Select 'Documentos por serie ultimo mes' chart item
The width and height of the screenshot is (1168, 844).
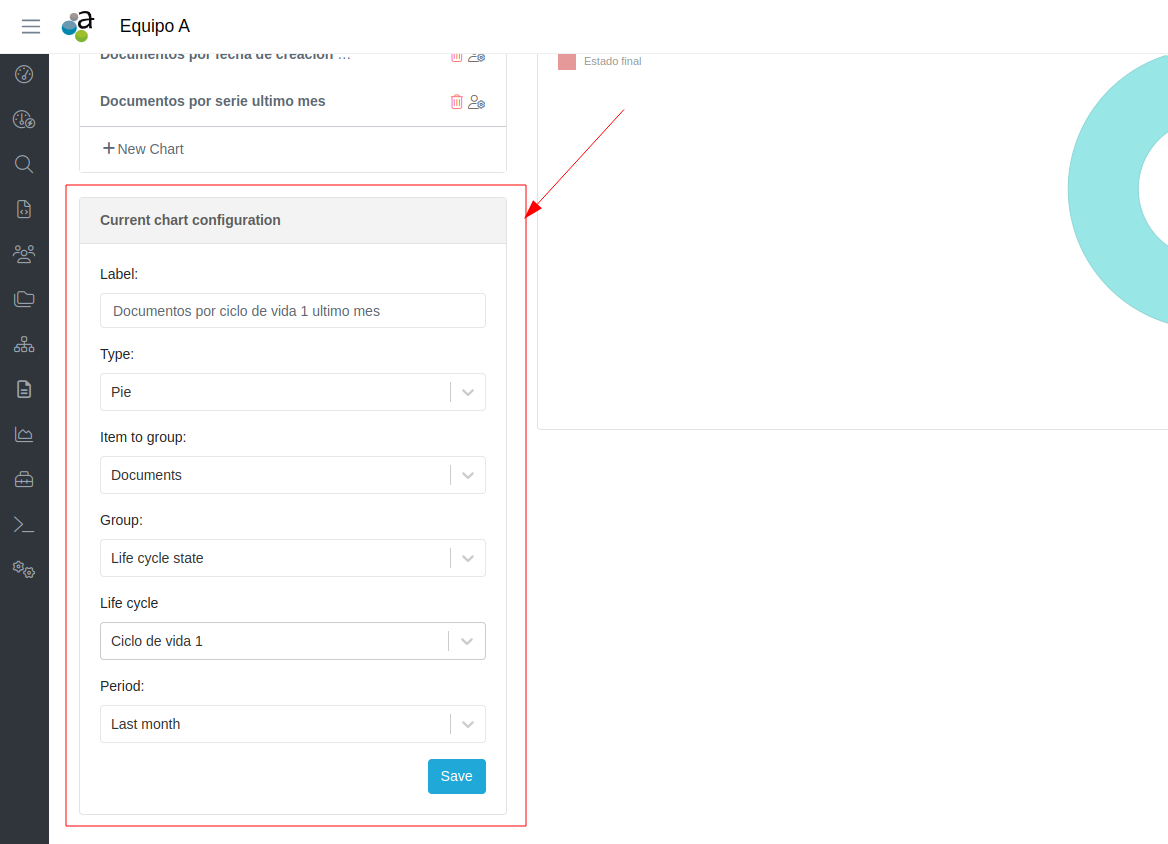click(213, 101)
